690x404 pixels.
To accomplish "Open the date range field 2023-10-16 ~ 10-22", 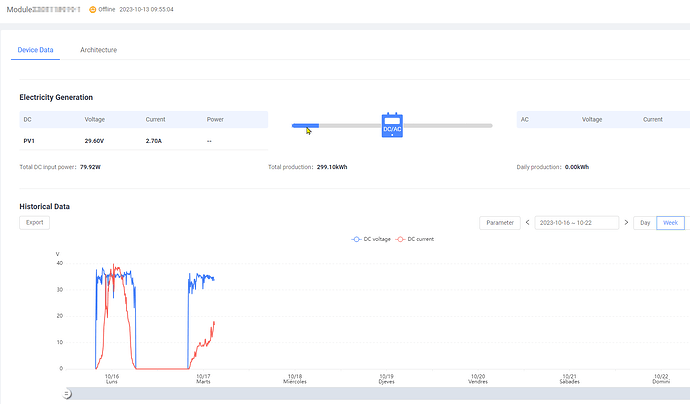I will pos(576,223).
